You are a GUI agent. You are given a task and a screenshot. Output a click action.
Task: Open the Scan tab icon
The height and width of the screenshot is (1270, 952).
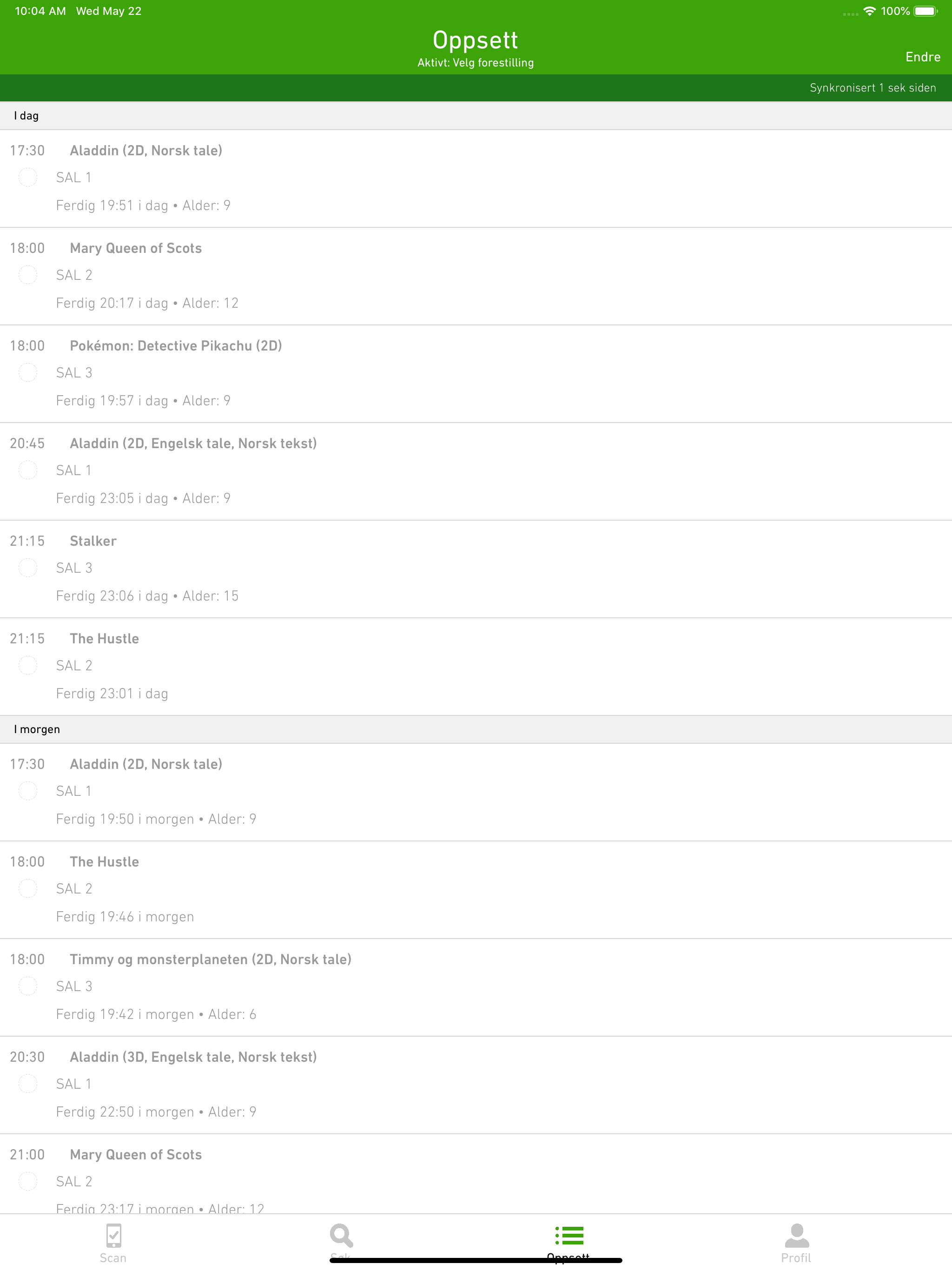114,1236
